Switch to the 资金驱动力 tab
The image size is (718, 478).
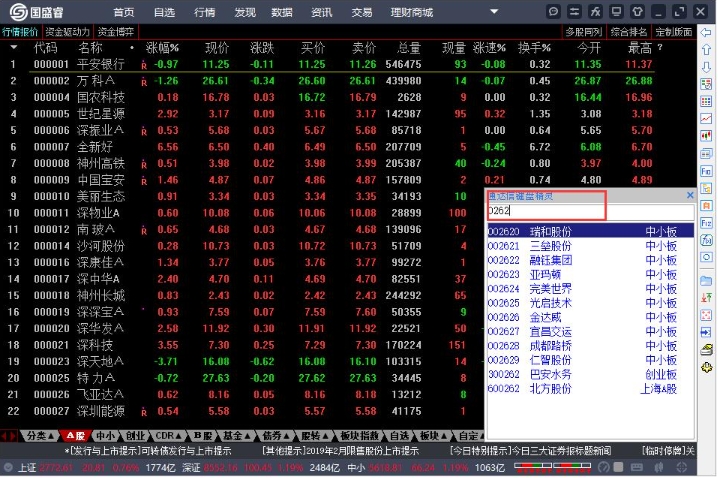[67, 32]
